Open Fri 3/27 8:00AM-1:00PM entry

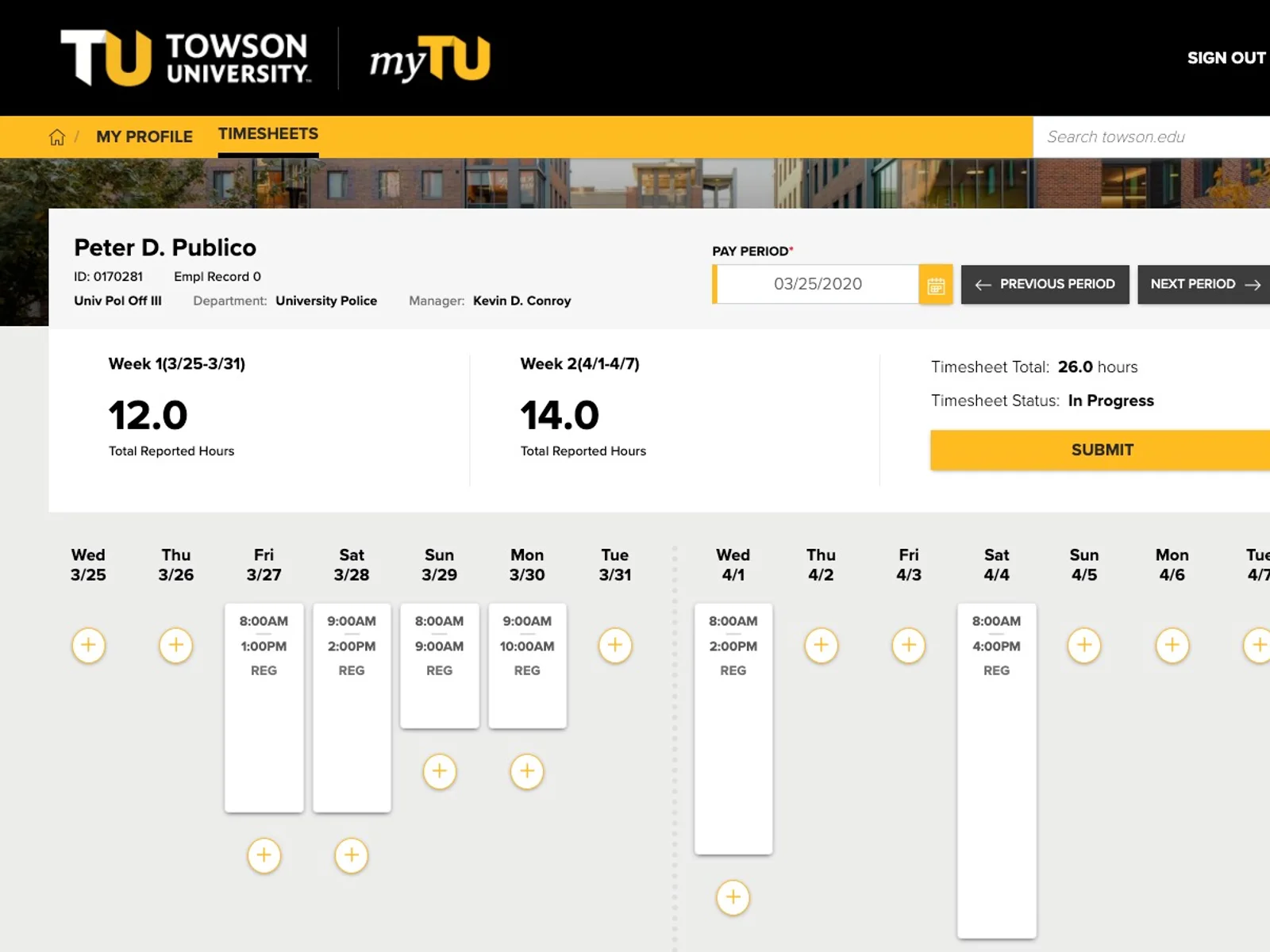coord(264,708)
